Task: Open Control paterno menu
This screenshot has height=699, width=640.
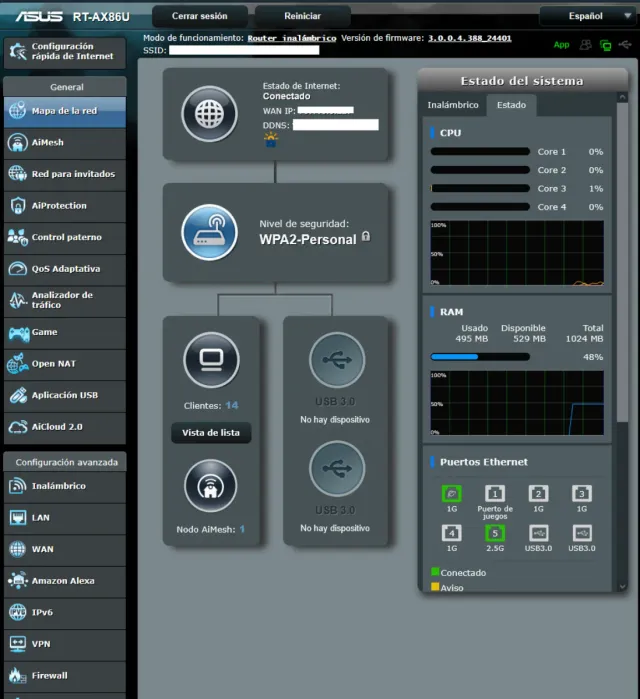Action: tap(65, 238)
